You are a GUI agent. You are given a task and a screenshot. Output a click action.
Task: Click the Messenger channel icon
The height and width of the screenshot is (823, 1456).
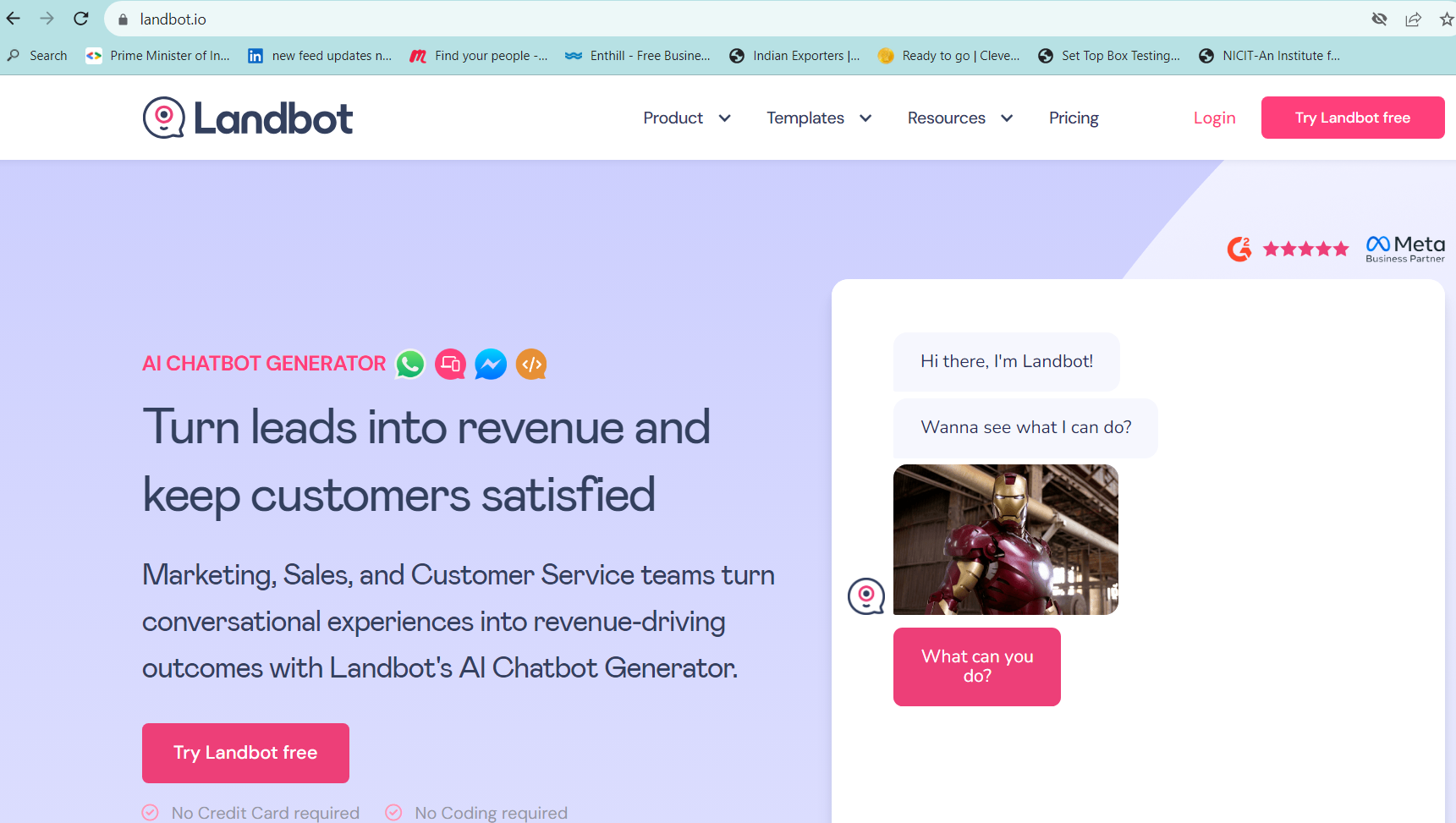click(491, 365)
